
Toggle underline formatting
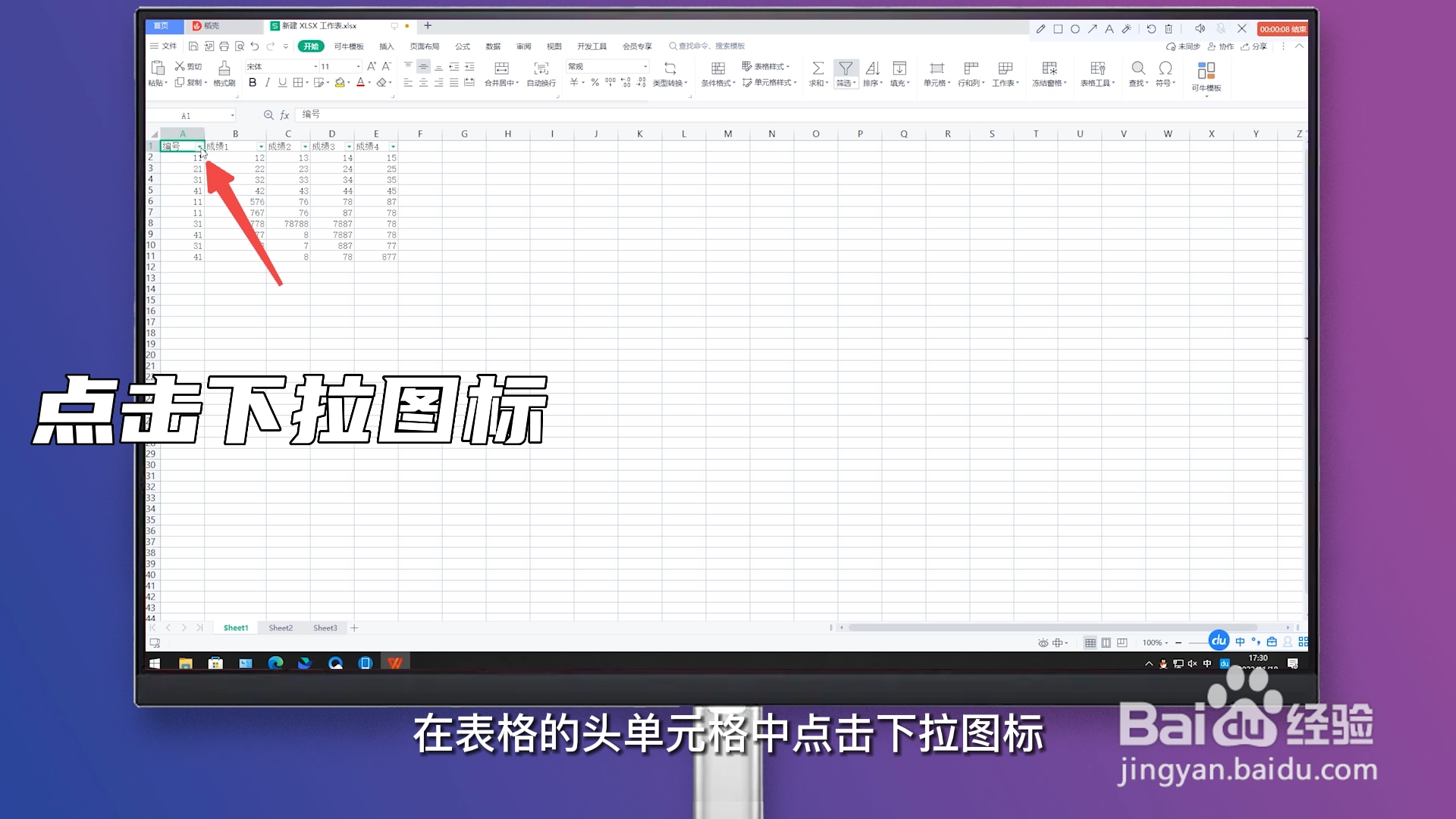281,83
